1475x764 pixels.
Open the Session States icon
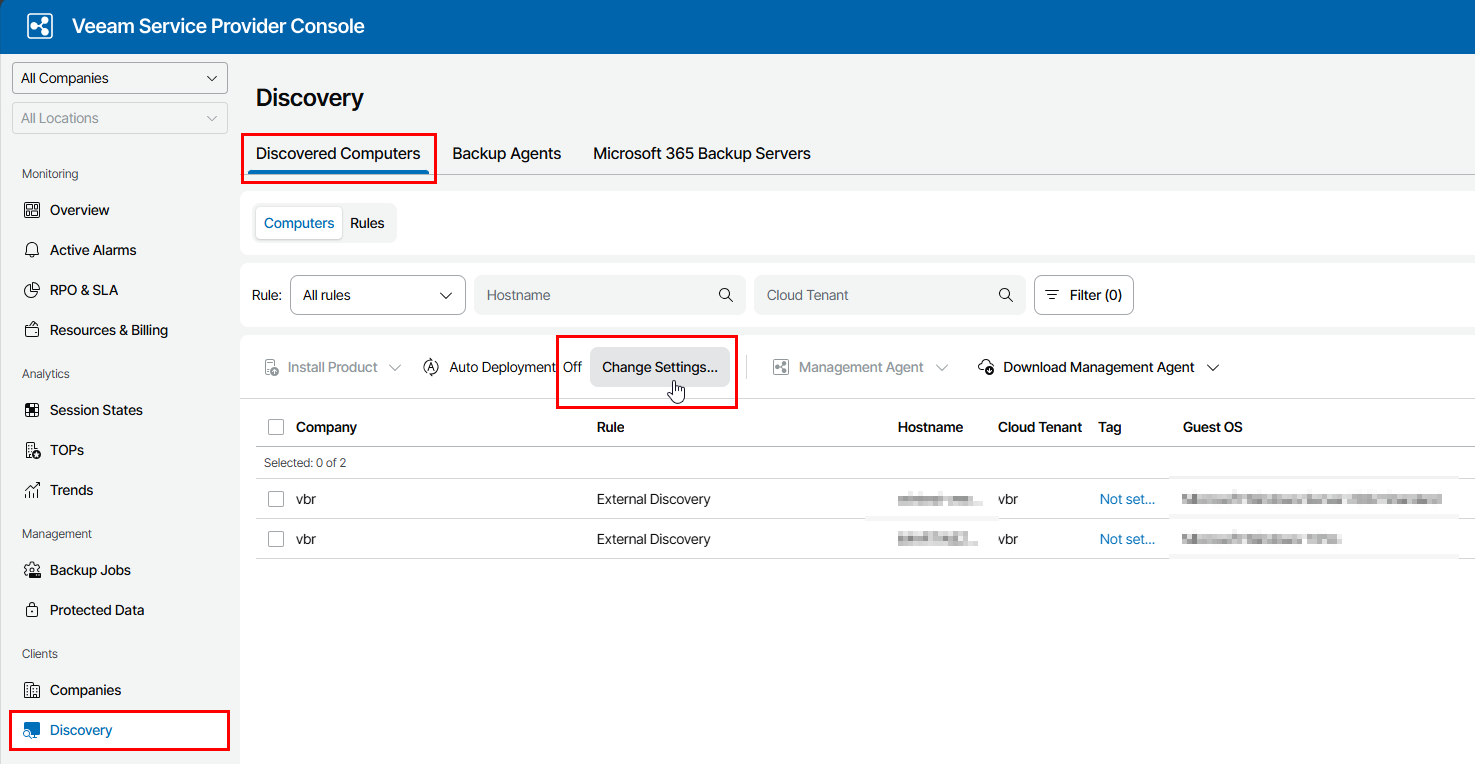(31, 410)
